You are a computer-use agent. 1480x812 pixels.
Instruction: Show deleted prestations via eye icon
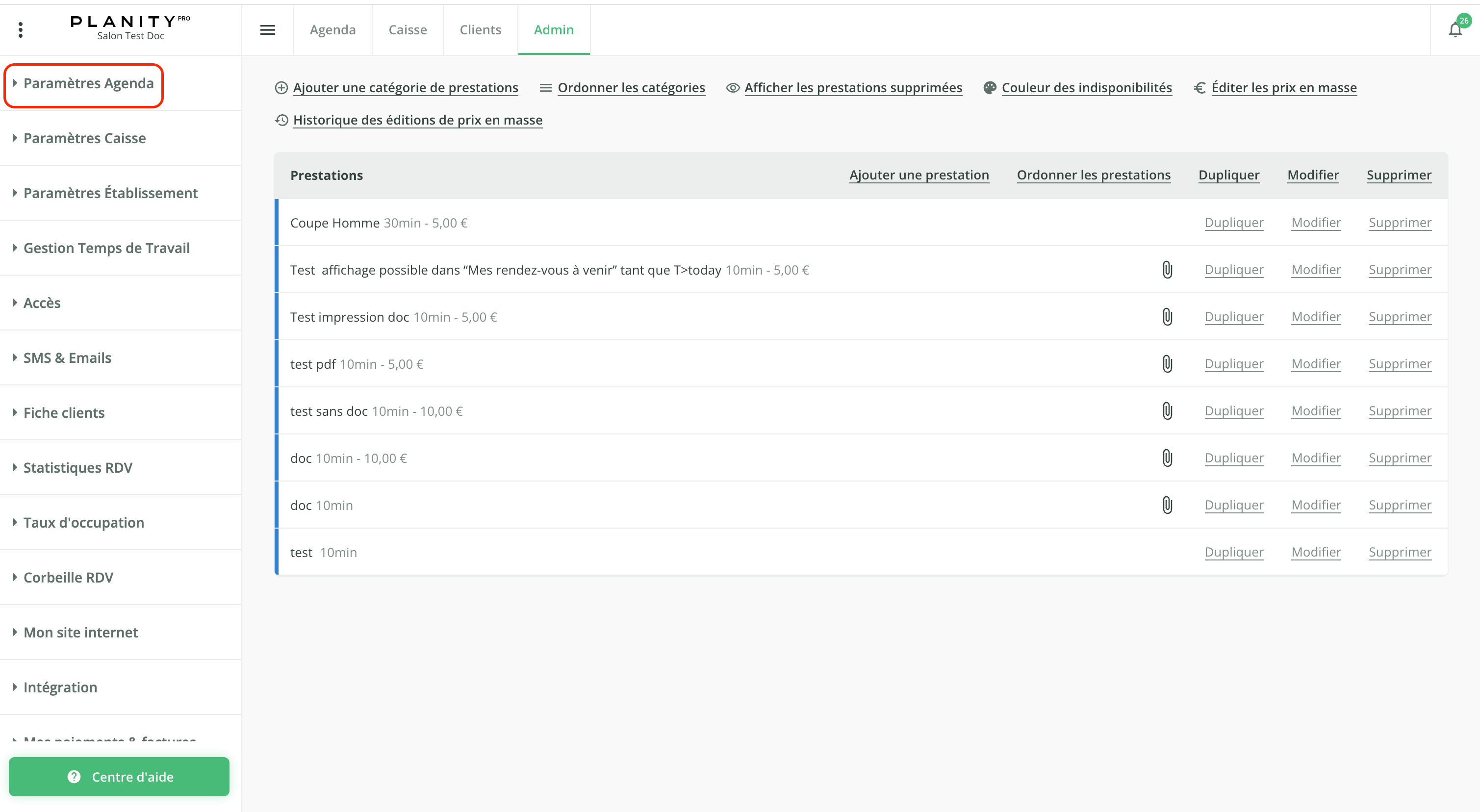(x=733, y=88)
